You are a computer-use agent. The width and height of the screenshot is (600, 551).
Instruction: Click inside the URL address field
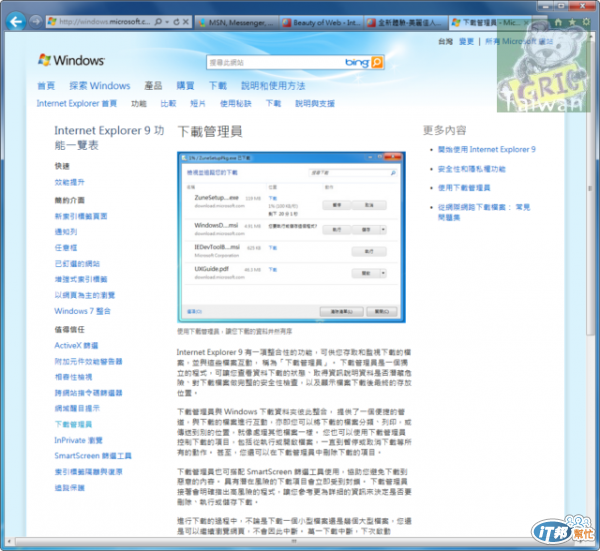[104, 22]
